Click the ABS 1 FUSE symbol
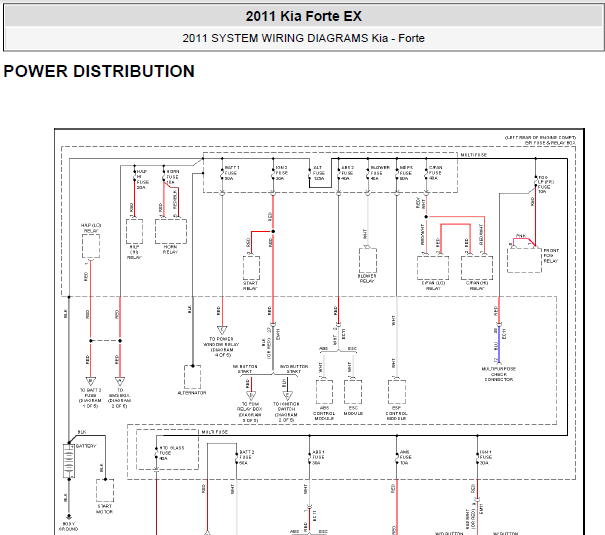Viewport: 605px width, 535px height. point(309,457)
